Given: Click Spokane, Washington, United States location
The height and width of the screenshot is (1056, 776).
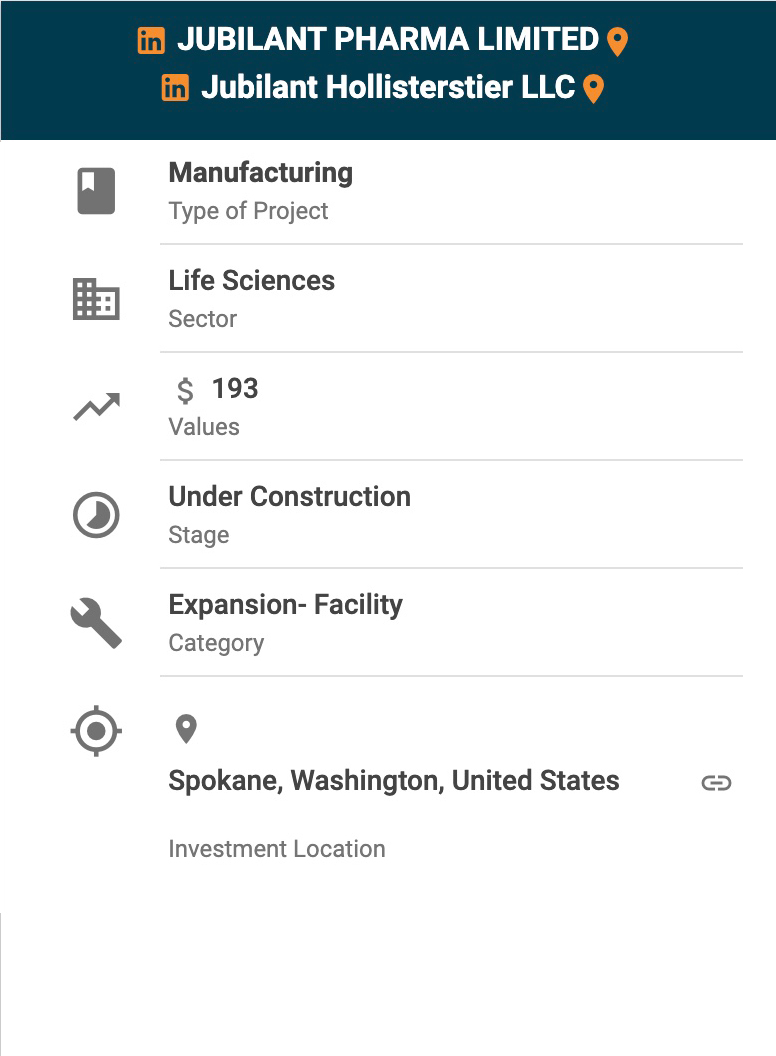Looking at the screenshot, I should pos(393,780).
